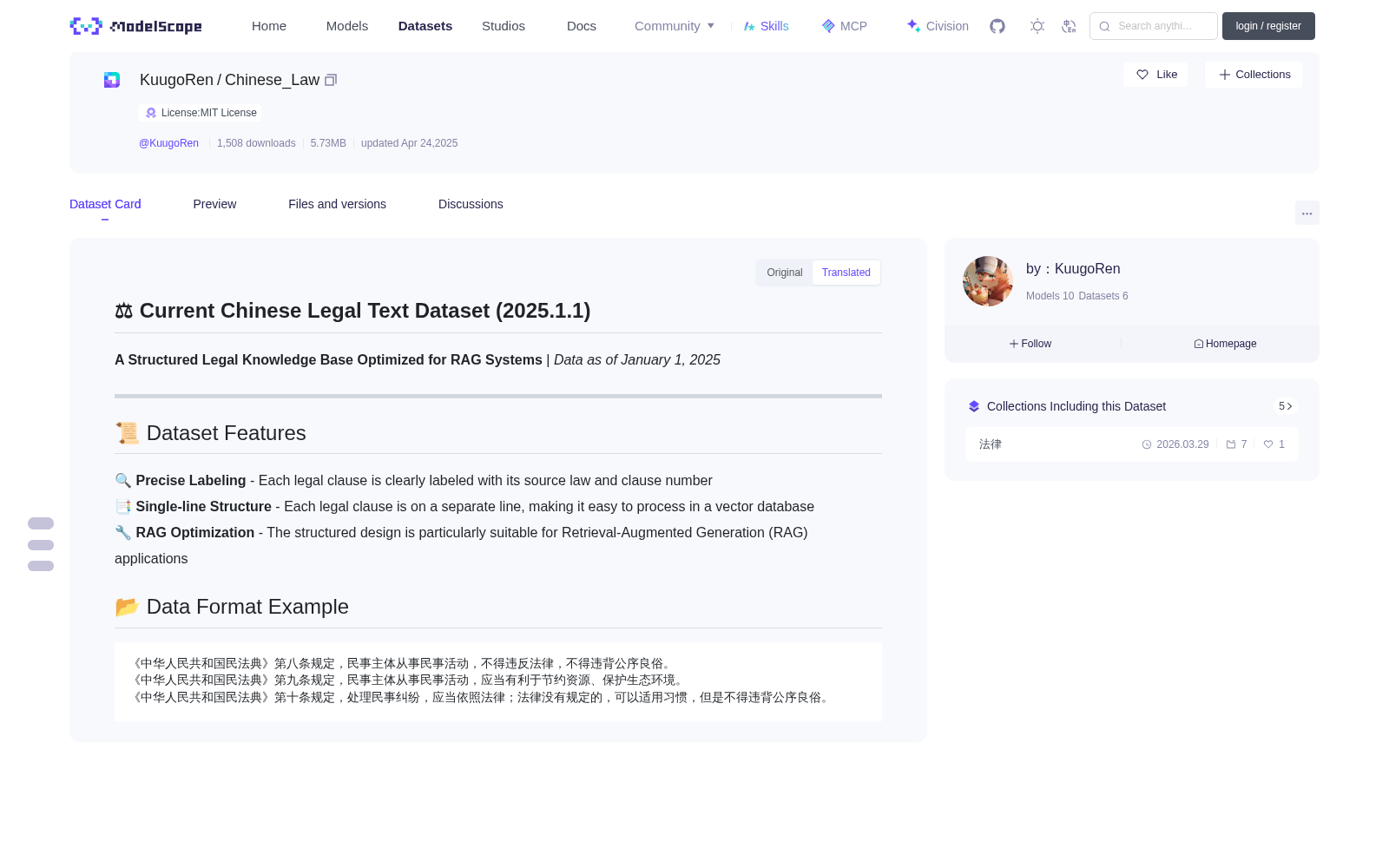Open the Datasets nav item
The height and width of the screenshot is (868, 1389).
tap(425, 26)
